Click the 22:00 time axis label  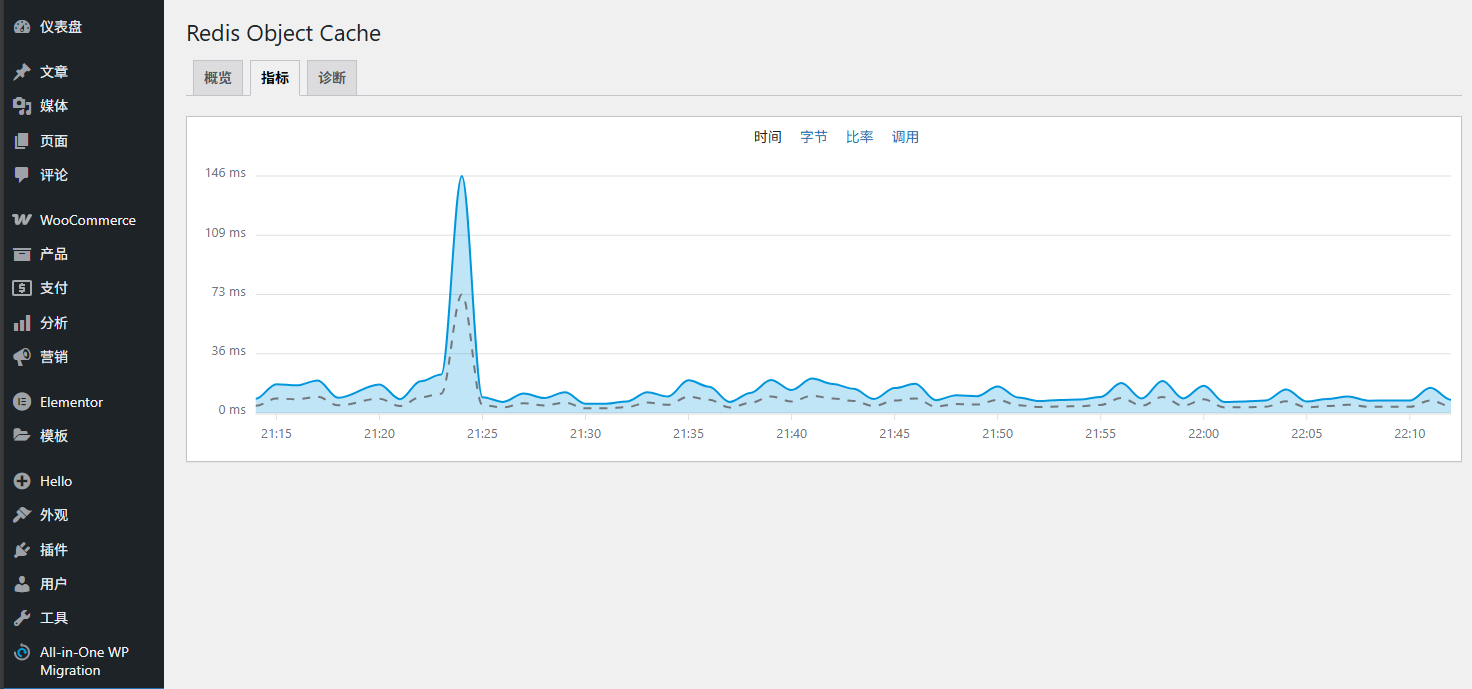tap(1203, 433)
